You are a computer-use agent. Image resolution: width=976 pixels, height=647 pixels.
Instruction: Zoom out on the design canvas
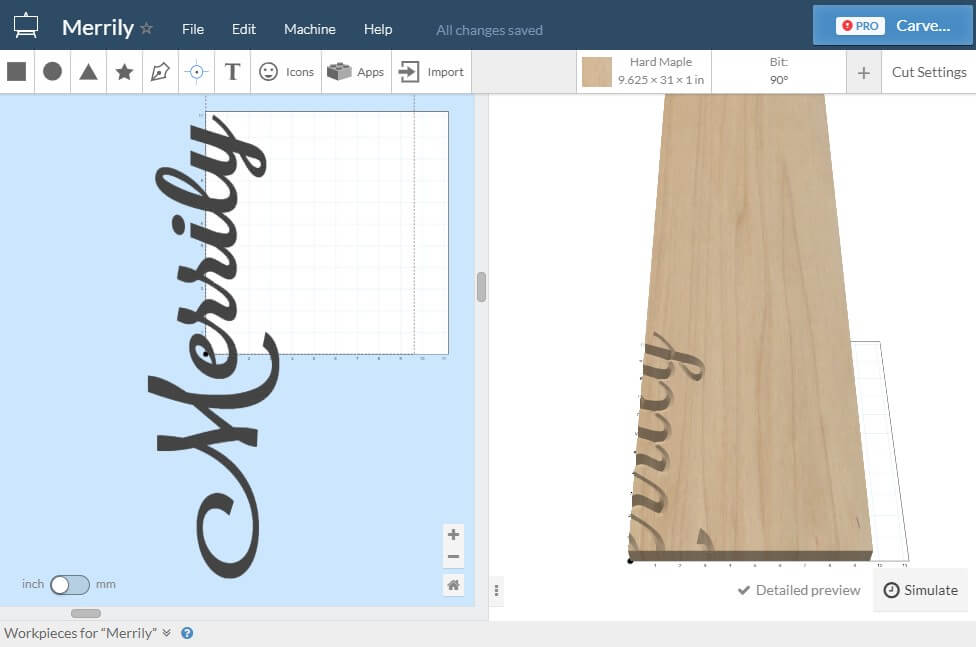click(x=453, y=557)
